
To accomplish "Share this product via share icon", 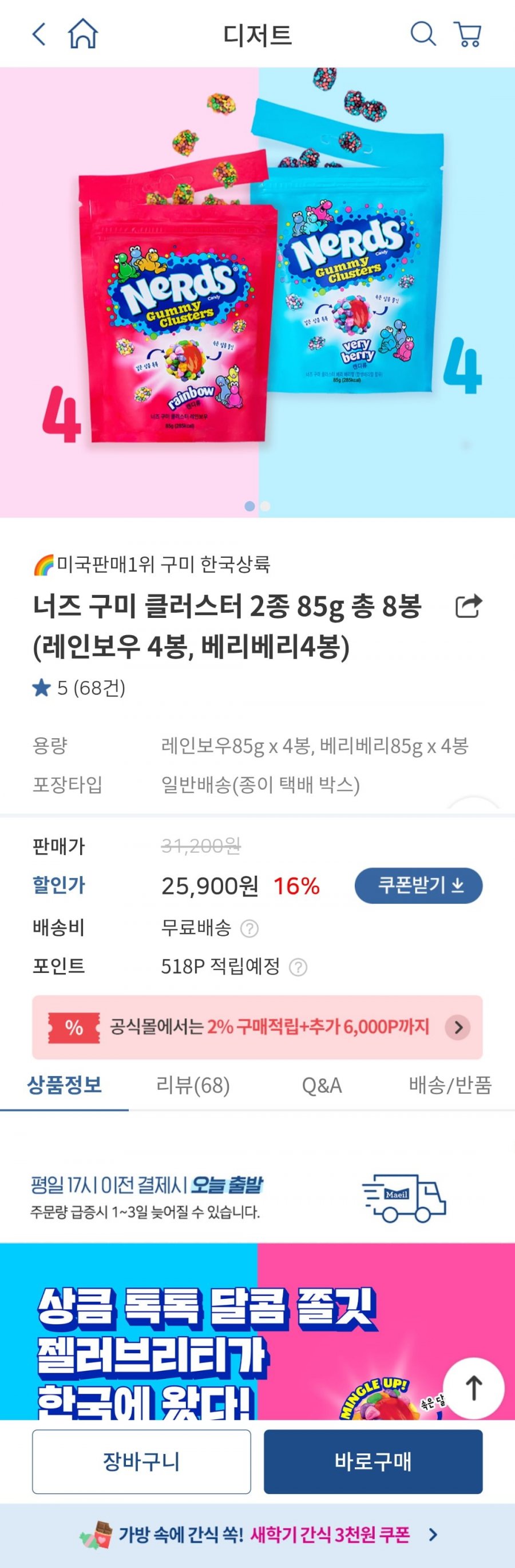I will pyautogui.click(x=469, y=606).
